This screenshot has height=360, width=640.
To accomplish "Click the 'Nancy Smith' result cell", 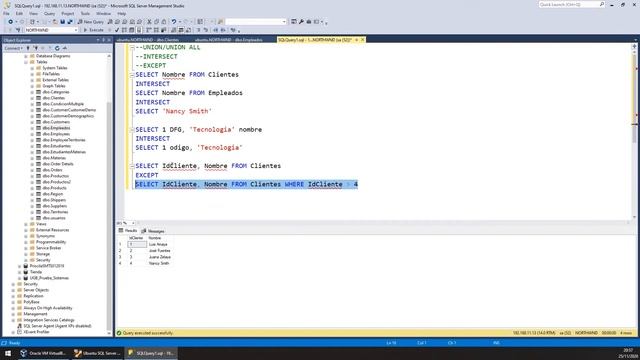I will pos(159,263).
